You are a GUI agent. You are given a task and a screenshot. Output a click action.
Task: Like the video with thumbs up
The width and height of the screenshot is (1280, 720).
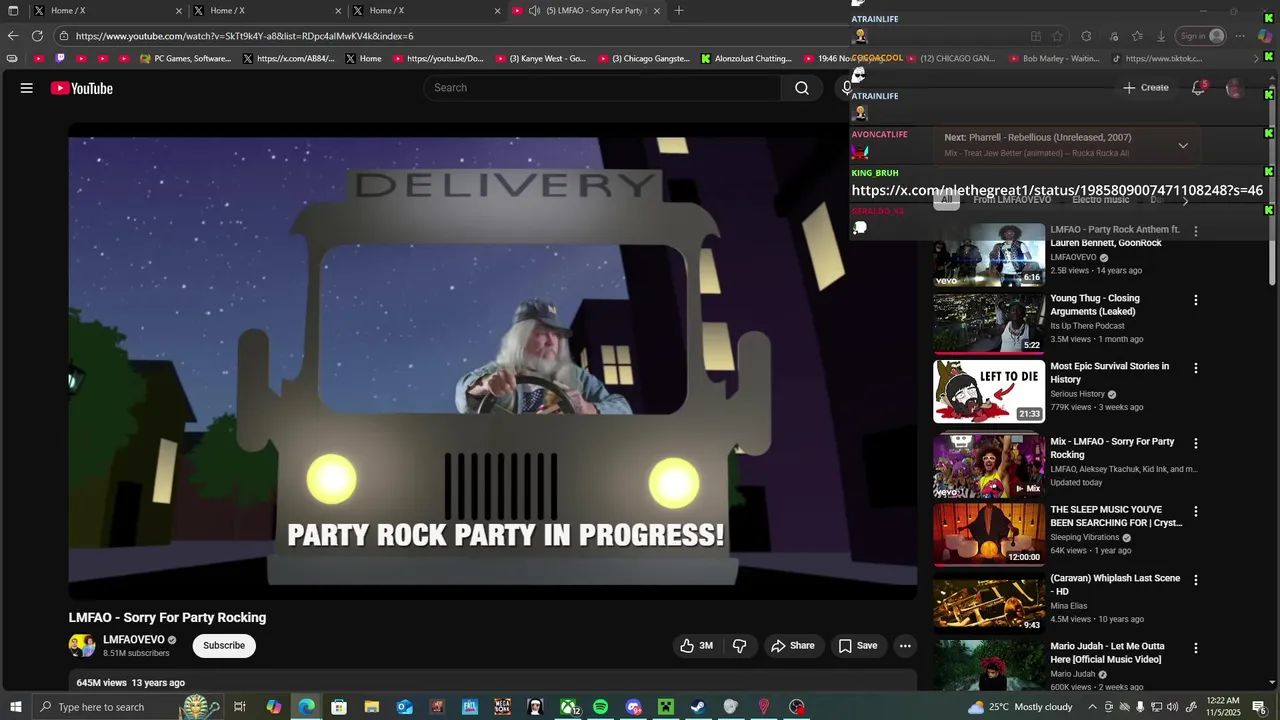696,646
